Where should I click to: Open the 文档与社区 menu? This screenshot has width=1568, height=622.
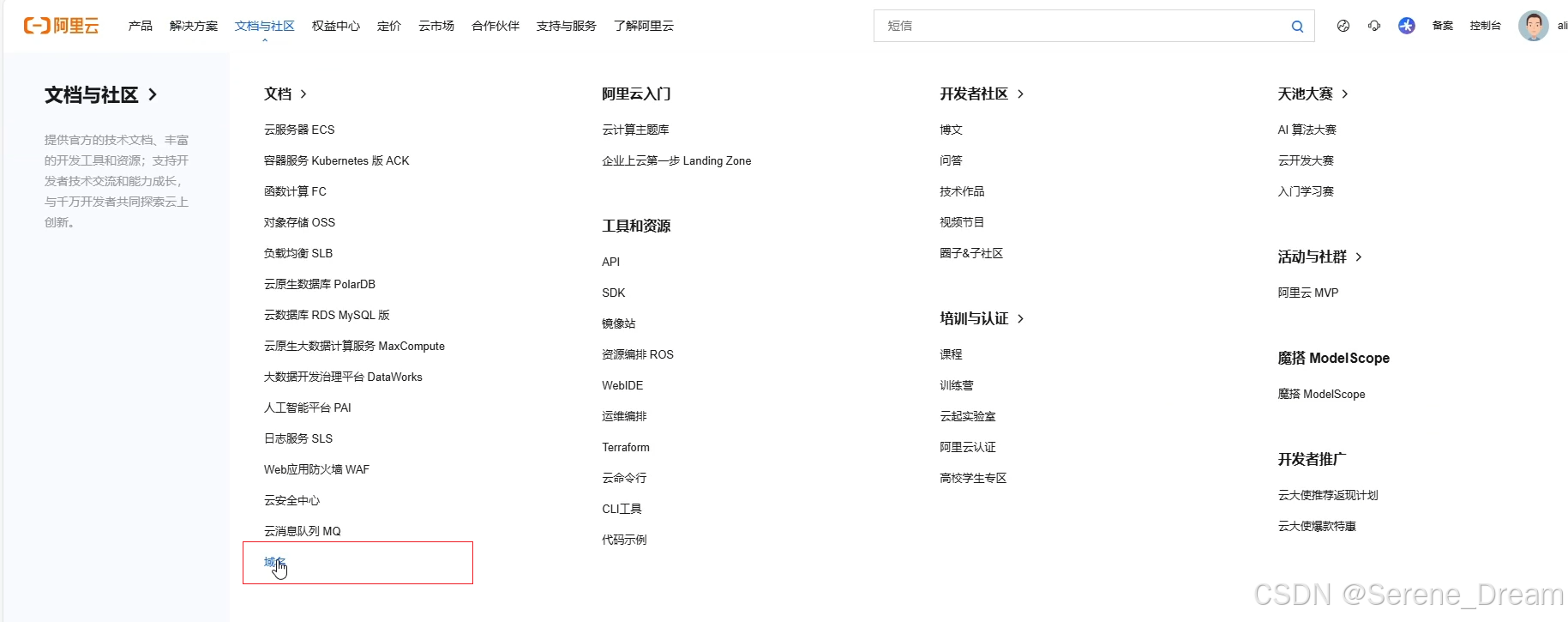coord(265,26)
